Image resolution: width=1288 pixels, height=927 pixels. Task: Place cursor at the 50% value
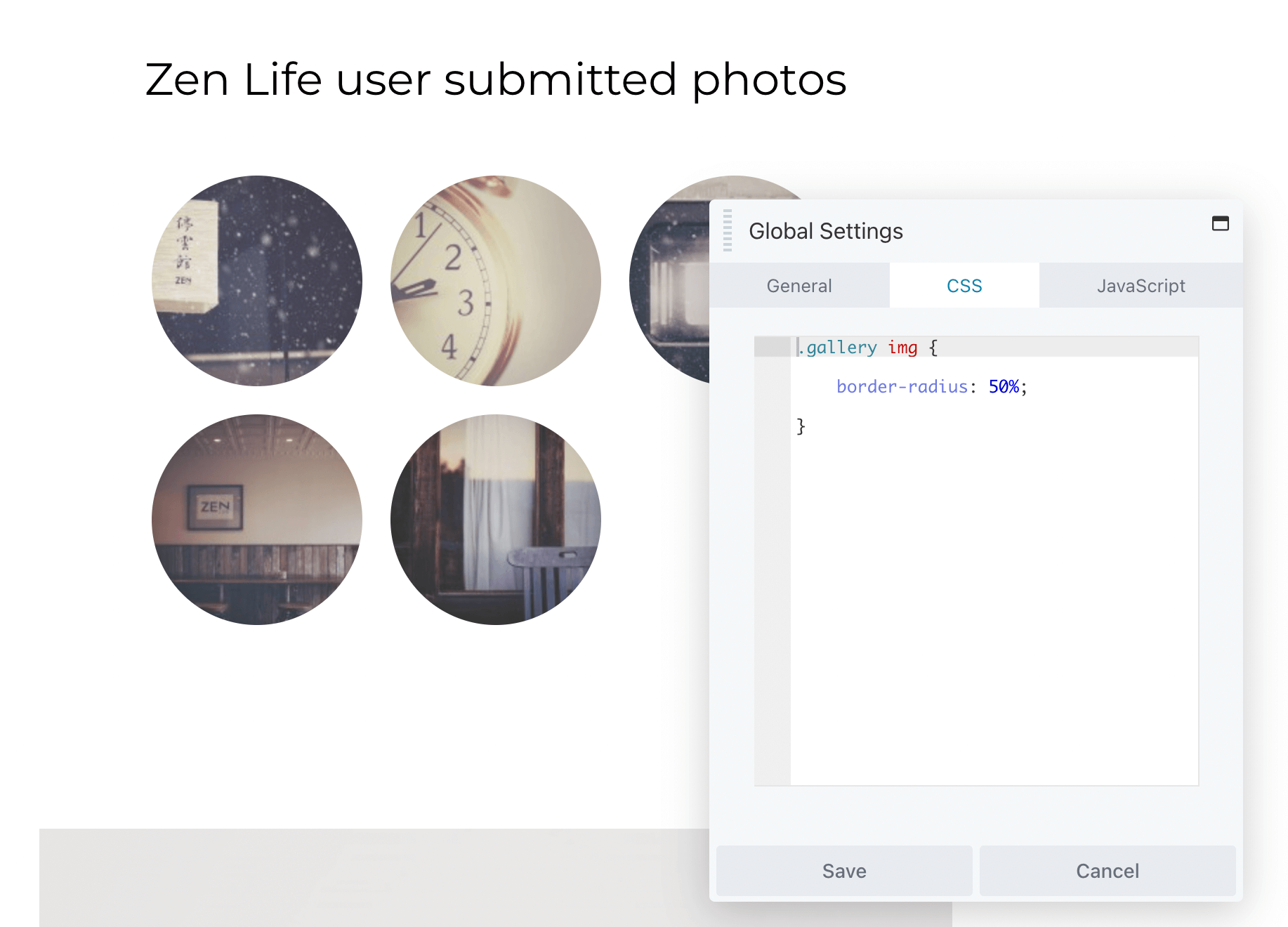(1004, 387)
